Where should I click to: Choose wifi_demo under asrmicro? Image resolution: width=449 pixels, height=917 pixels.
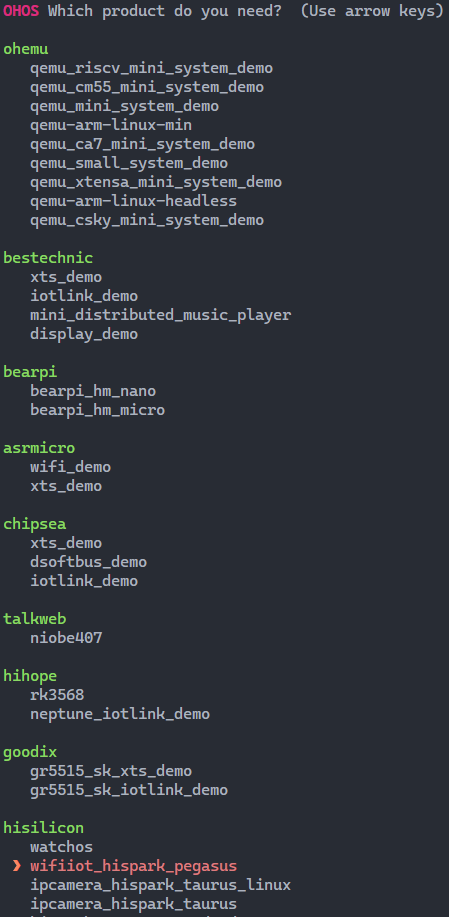[71, 467]
